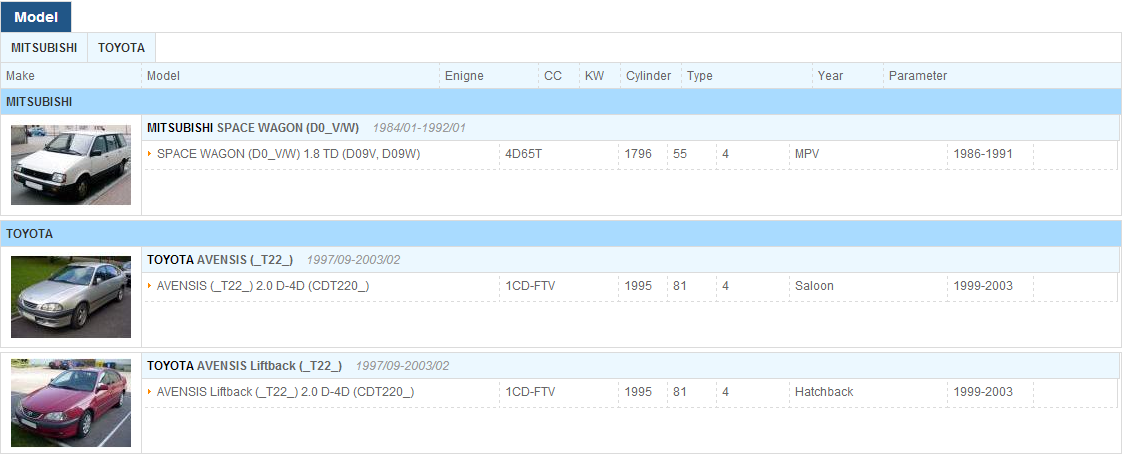Click the Cylinder column header
The width and height of the screenshot is (1125, 457).
tap(649, 76)
